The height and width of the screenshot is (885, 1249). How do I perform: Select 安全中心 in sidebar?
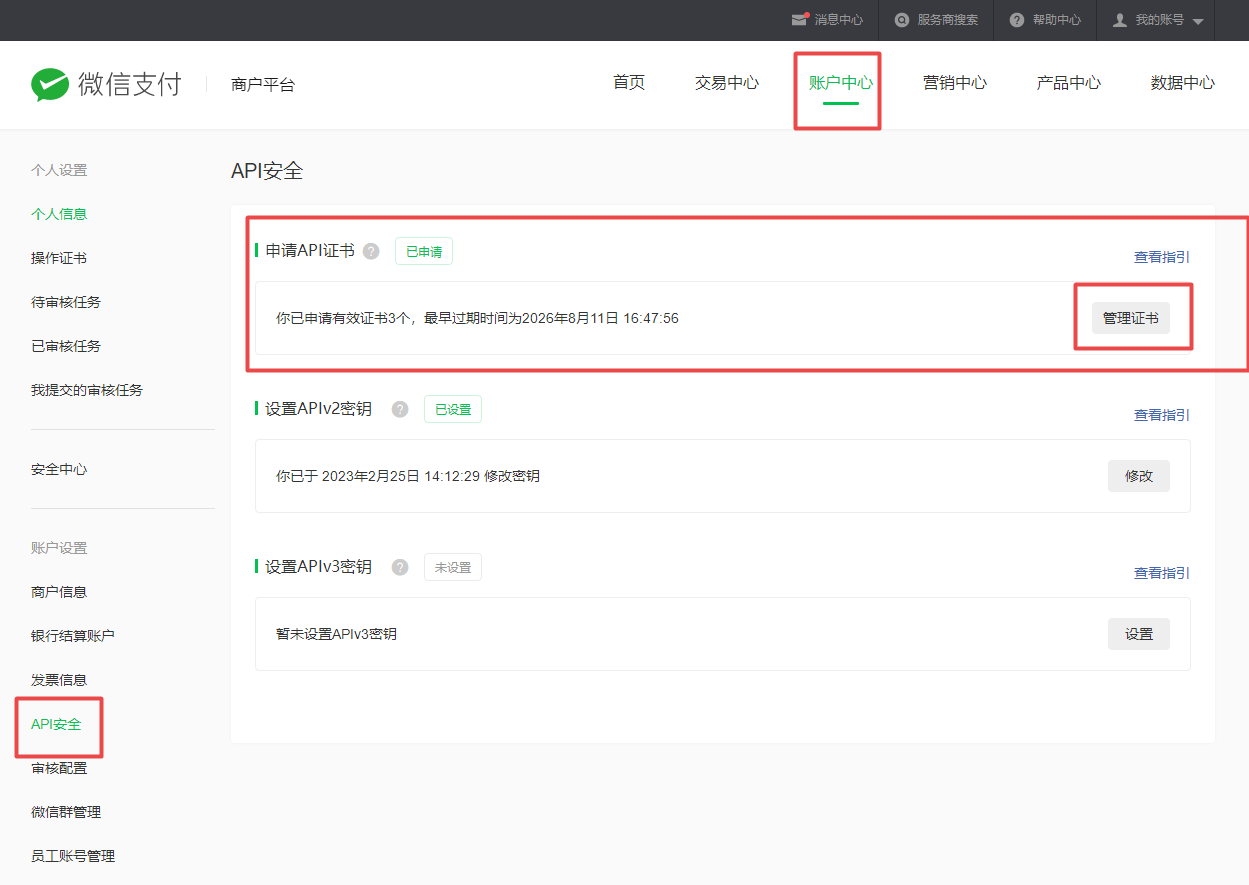coord(59,469)
